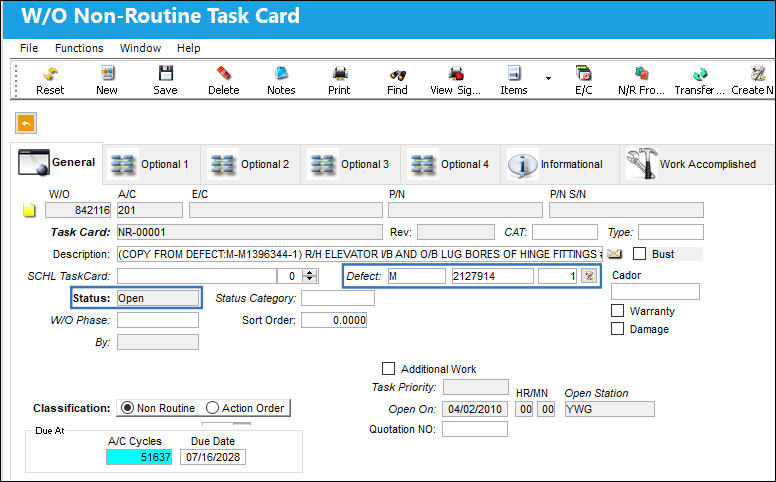Click the yellow note icon beside W/O
Viewport: 776px width, 482px height.
tap(29, 210)
